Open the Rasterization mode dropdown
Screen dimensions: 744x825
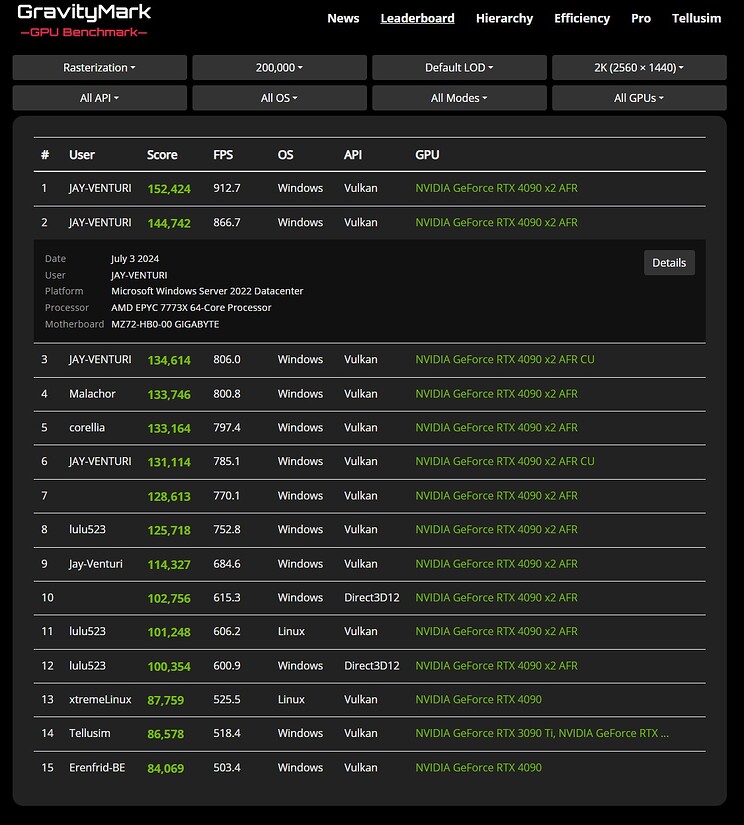[98, 67]
